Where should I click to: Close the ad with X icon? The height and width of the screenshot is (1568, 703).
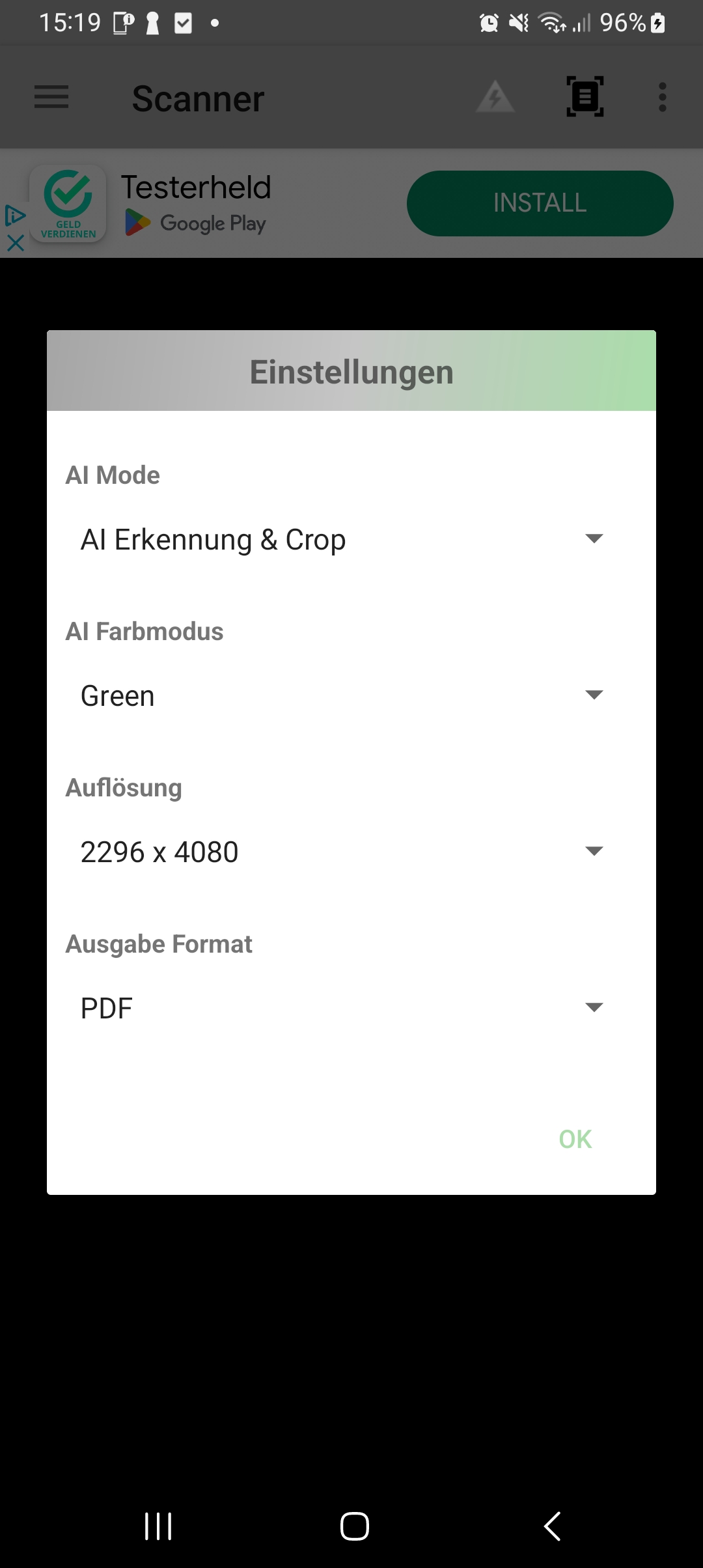coord(15,244)
